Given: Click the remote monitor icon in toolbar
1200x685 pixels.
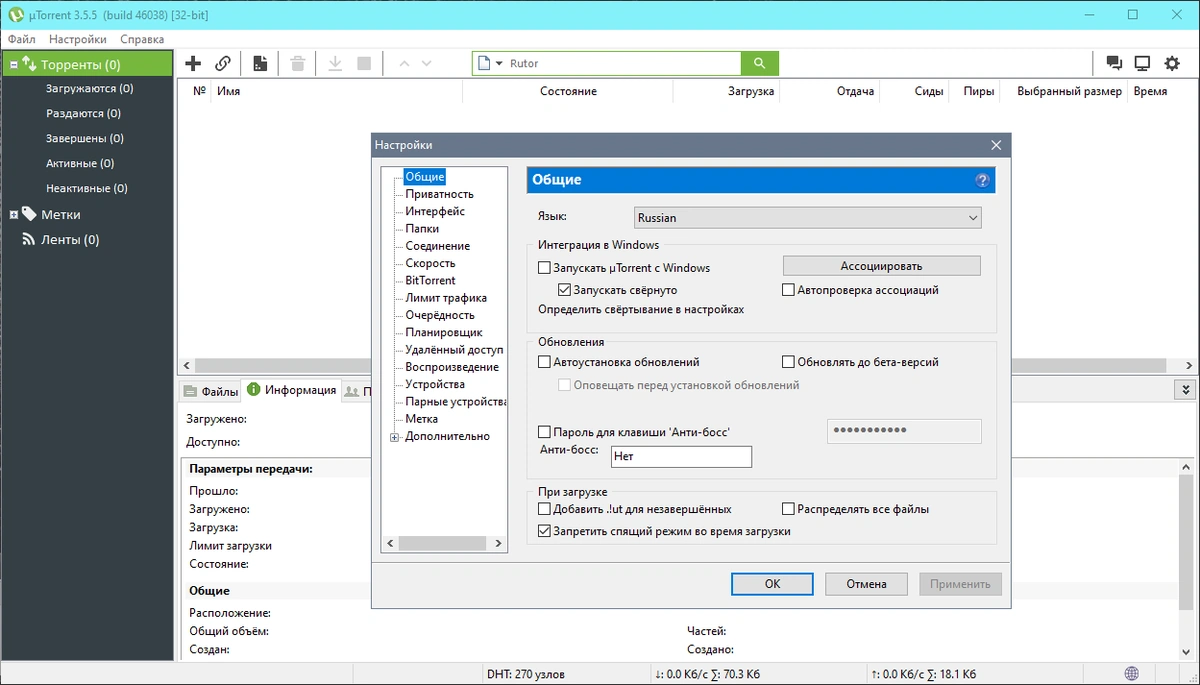Looking at the screenshot, I should (x=1142, y=63).
